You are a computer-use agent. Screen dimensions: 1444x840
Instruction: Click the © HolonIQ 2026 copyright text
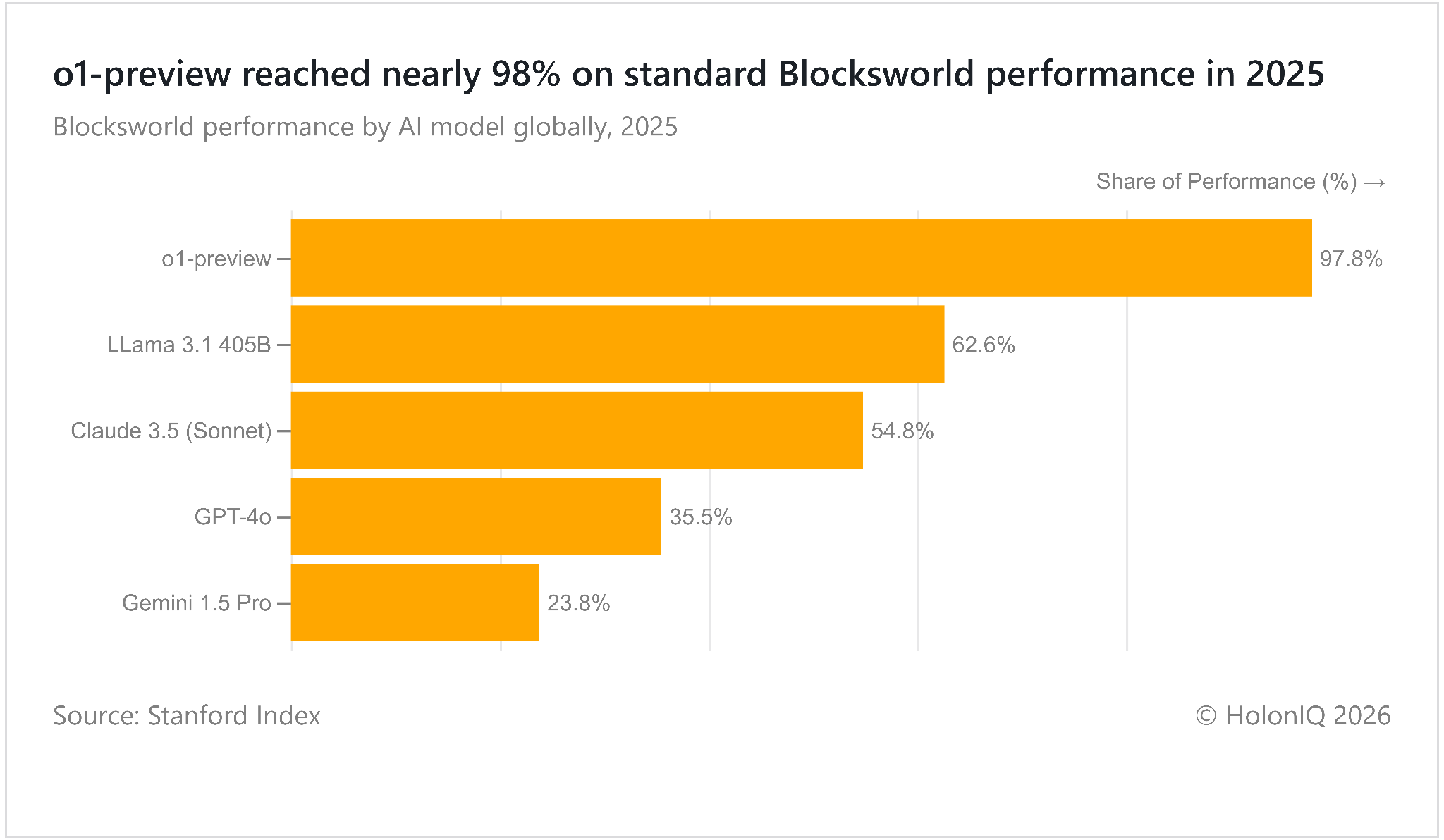tap(1293, 715)
